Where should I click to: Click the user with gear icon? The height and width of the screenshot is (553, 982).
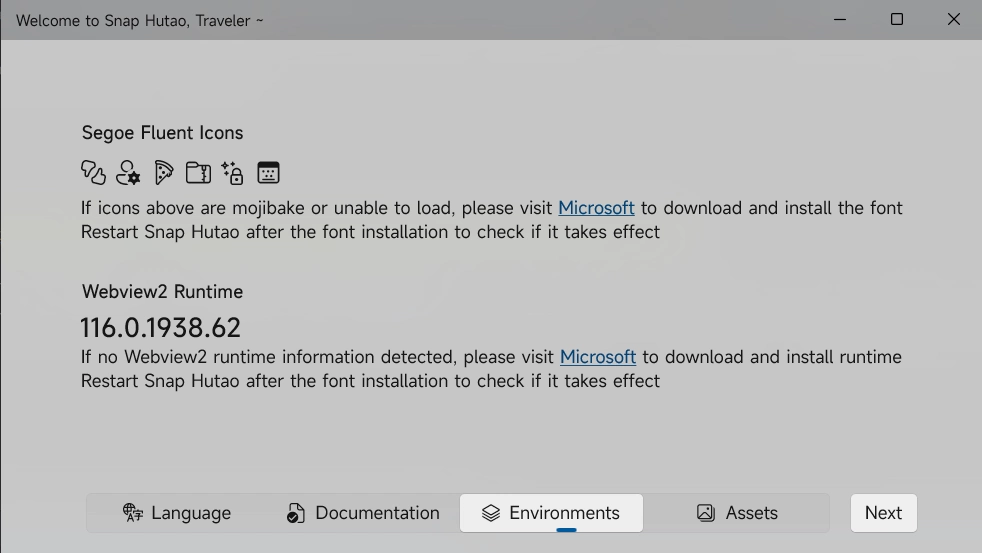pos(128,172)
